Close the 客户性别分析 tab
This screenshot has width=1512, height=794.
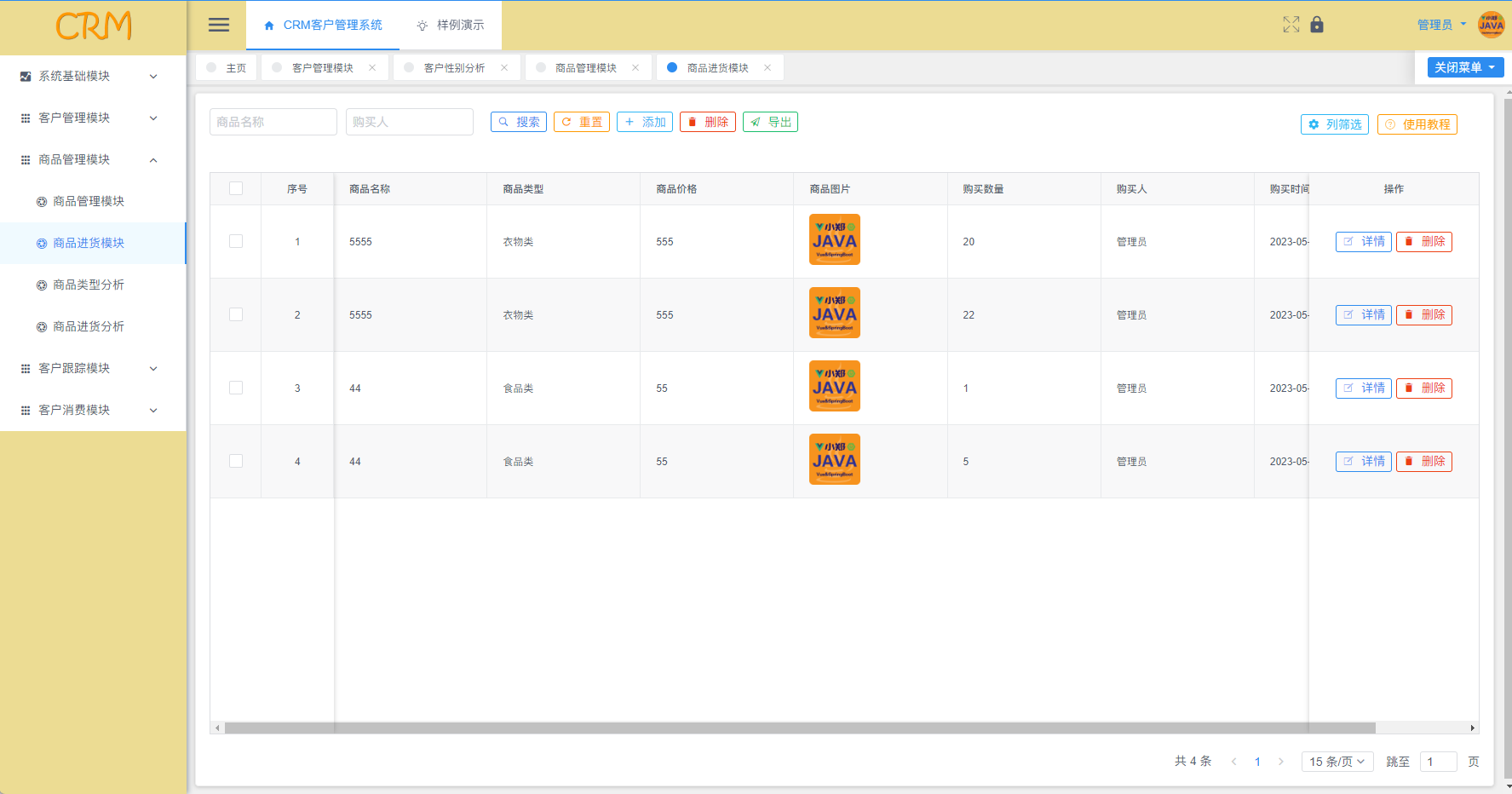pyautogui.click(x=504, y=68)
